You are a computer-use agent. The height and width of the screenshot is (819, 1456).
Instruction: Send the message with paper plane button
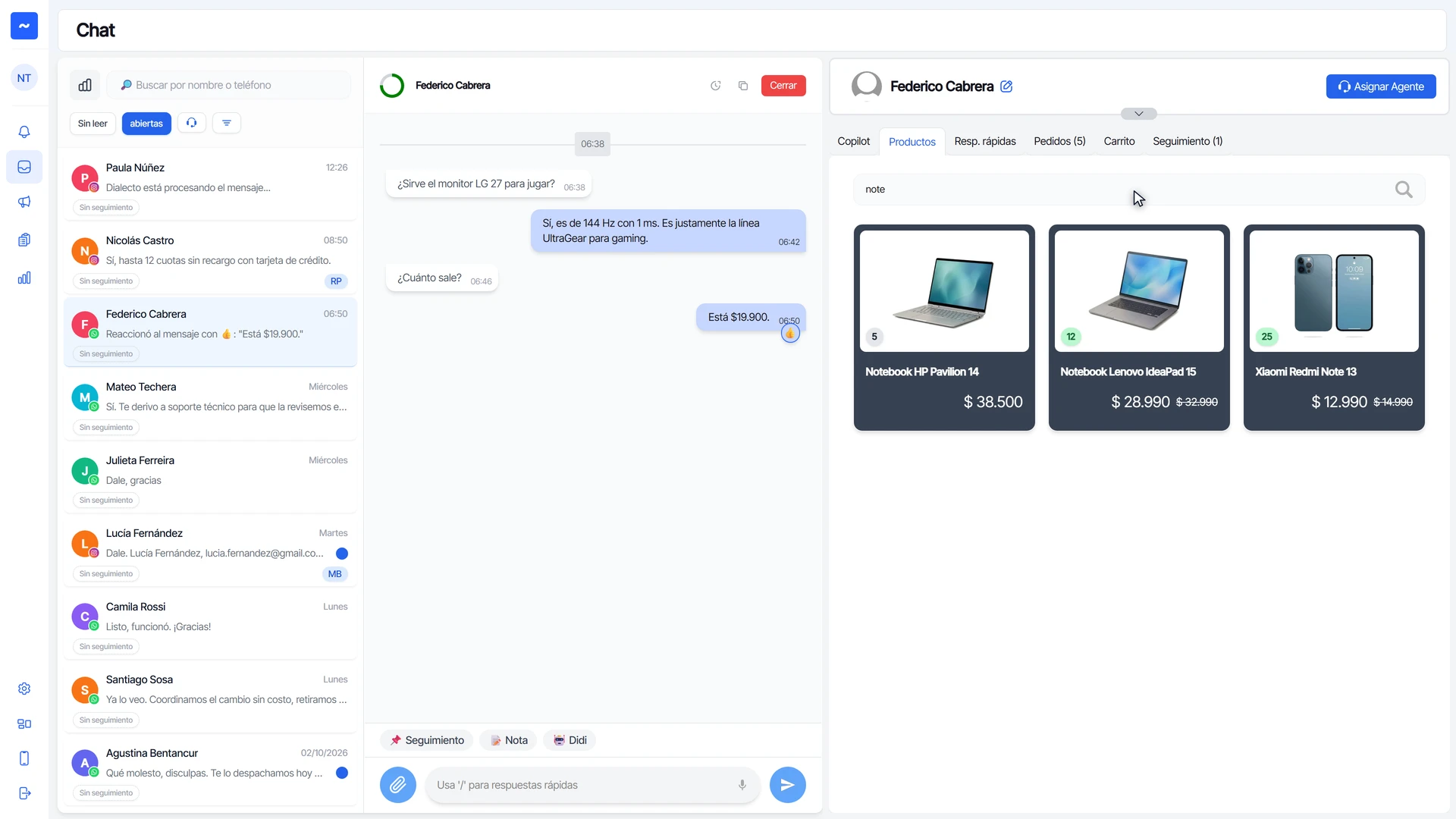(x=788, y=785)
